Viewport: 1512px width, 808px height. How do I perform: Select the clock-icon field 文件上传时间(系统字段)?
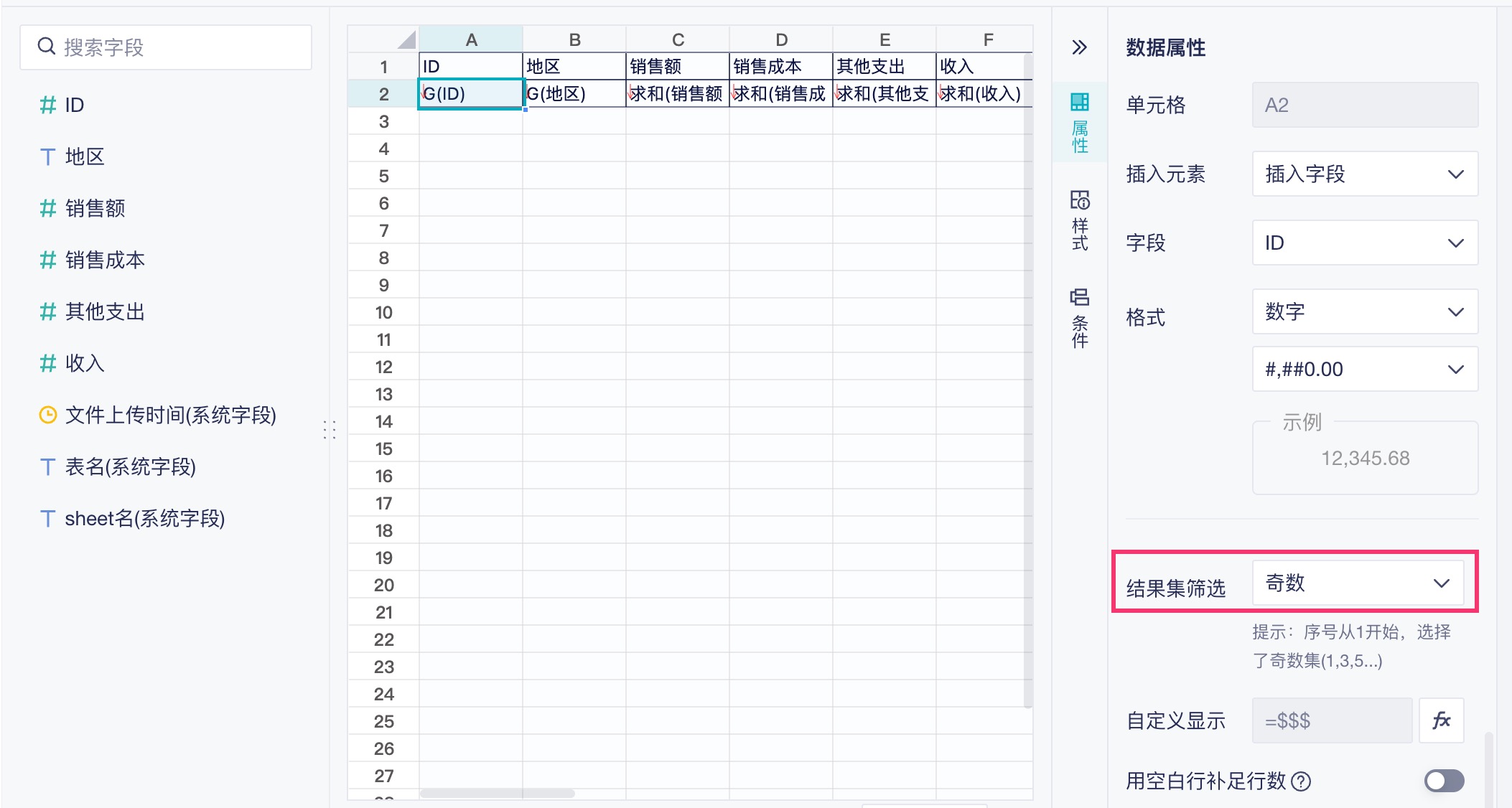click(170, 415)
